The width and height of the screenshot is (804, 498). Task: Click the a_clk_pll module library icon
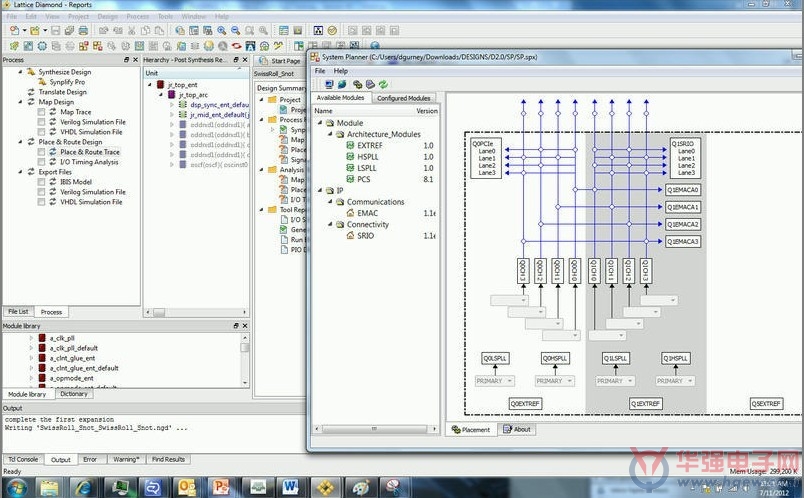coord(42,338)
